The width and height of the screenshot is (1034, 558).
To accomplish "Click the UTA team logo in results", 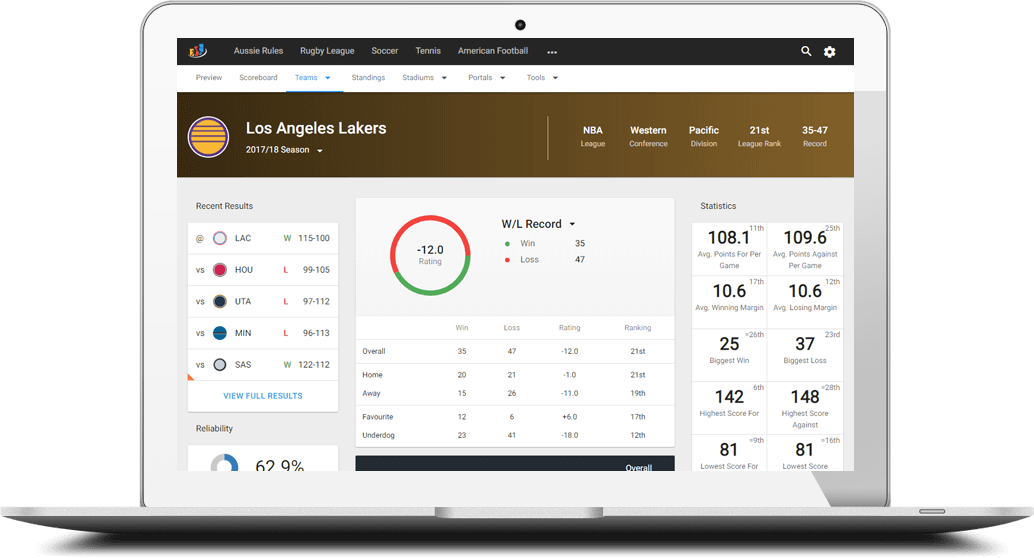I will click(220, 301).
